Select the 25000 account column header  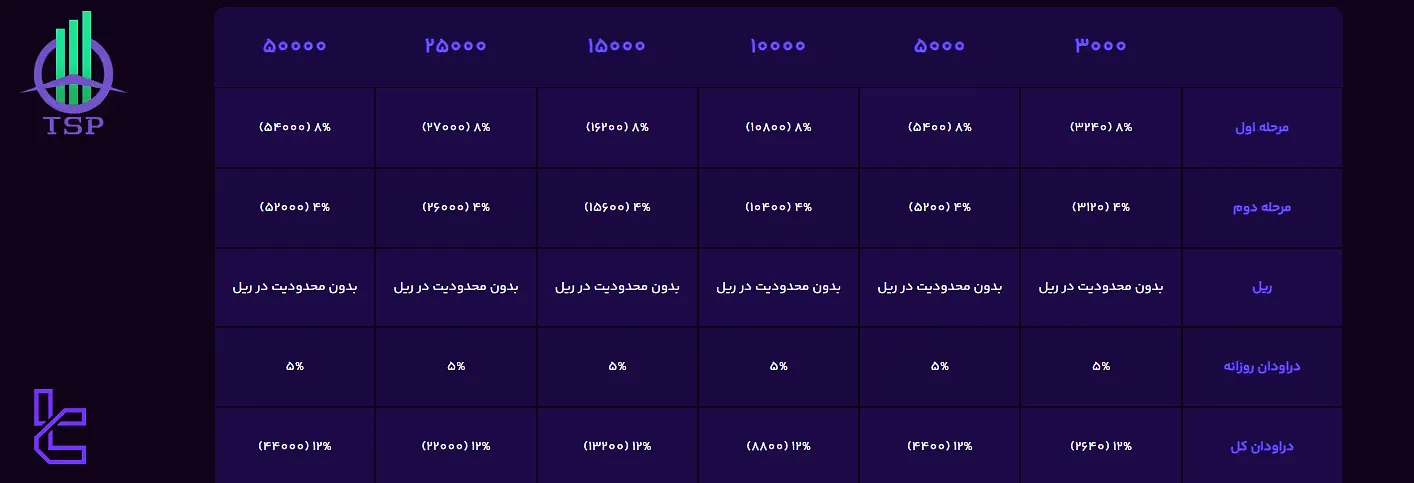click(456, 46)
